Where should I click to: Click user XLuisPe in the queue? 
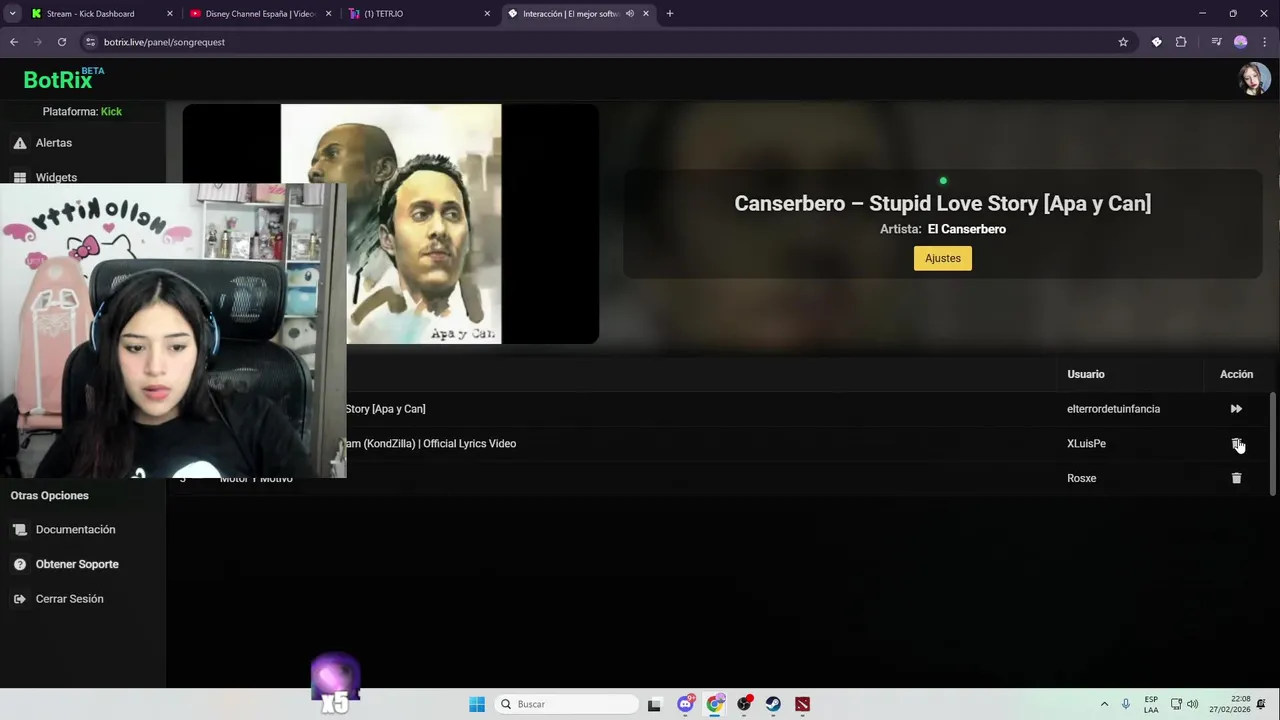pos(1086,443)
